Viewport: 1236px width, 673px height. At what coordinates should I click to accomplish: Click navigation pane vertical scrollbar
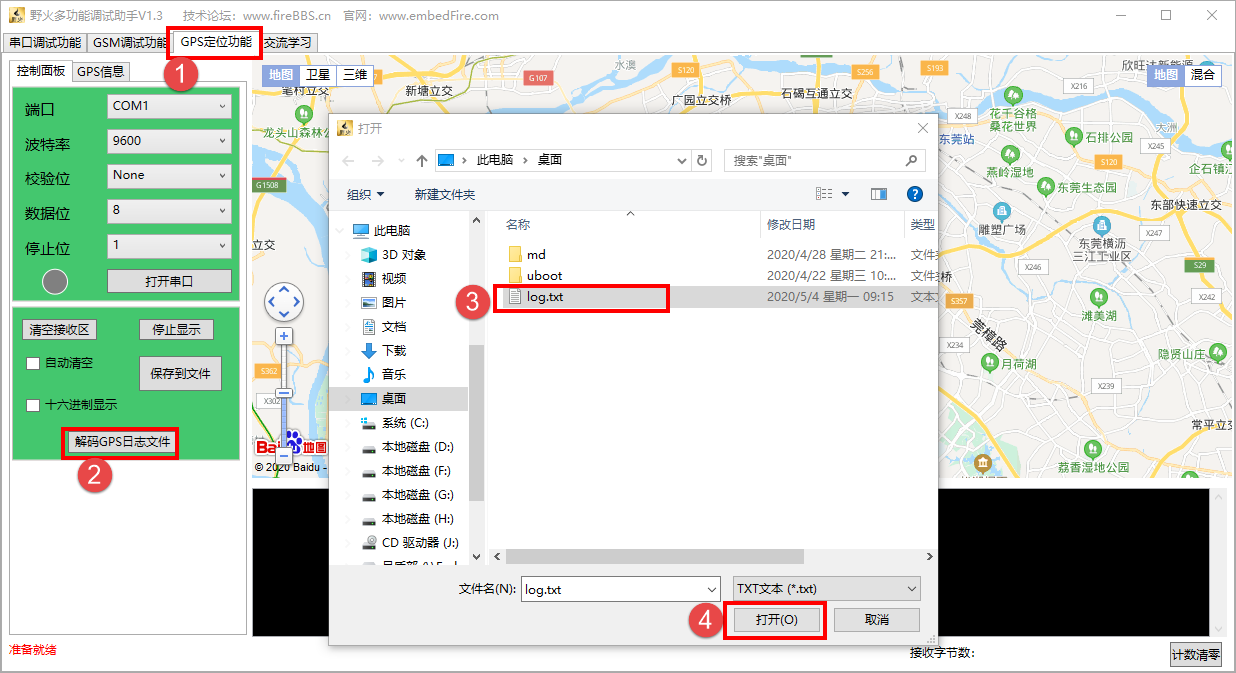pyautogui.click(x=476, y=424)
